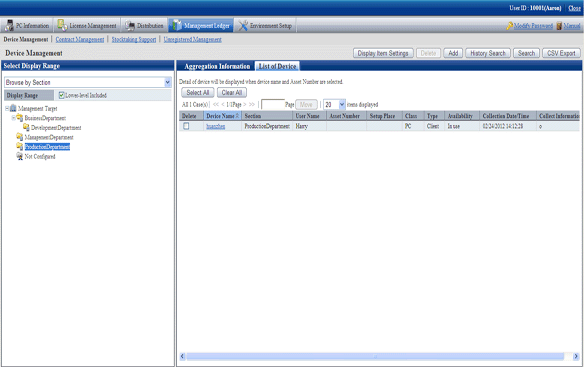584x367 pixels.
Task: Click the ProductionDepartment folder icon
Action: (x=20, y=146)
